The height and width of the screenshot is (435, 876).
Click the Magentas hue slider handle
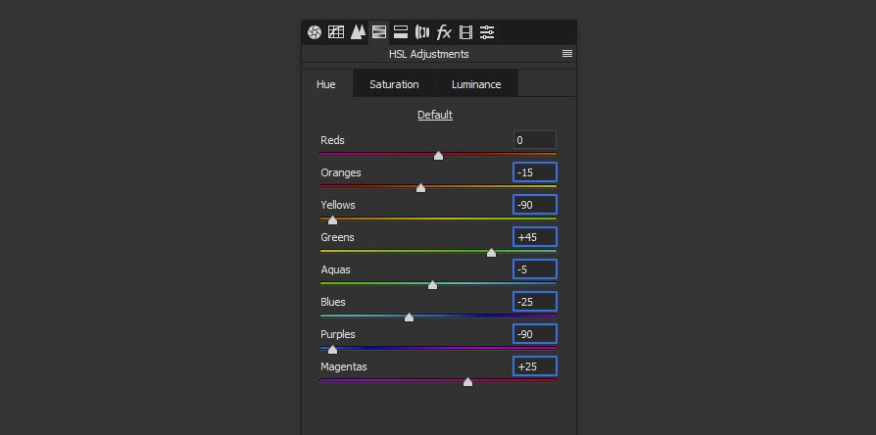pos(468,383)
